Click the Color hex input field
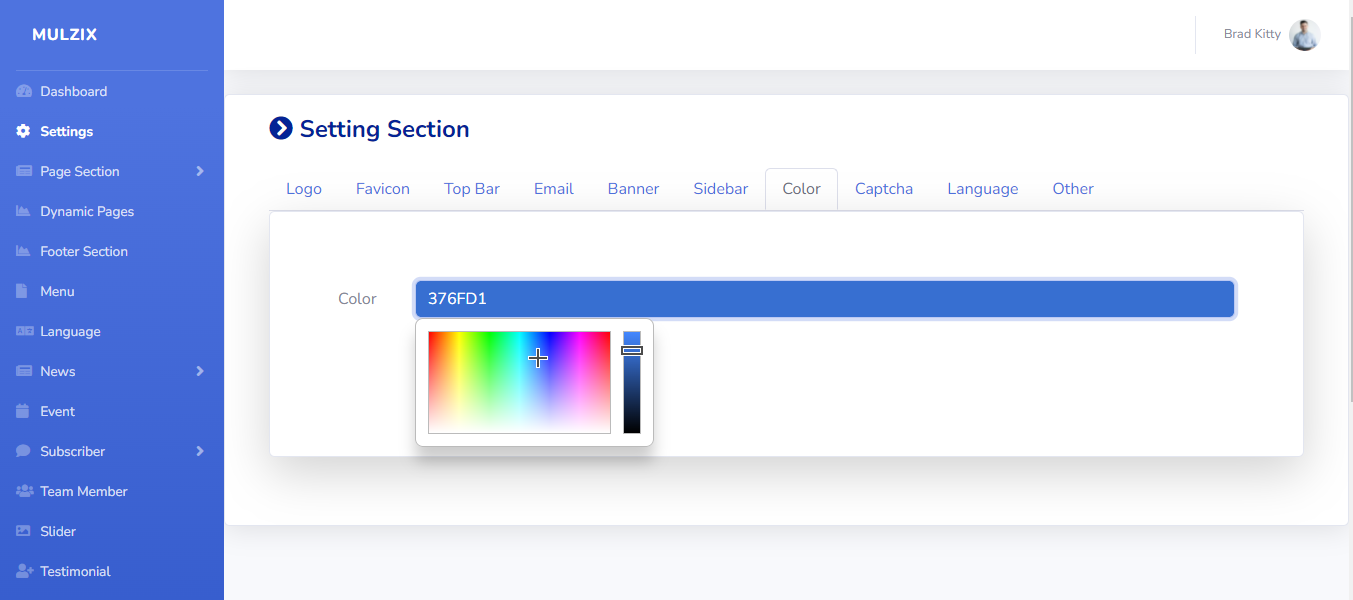Image resolution: width=1353 pixels, height=600 pixels. pos(825,299)
